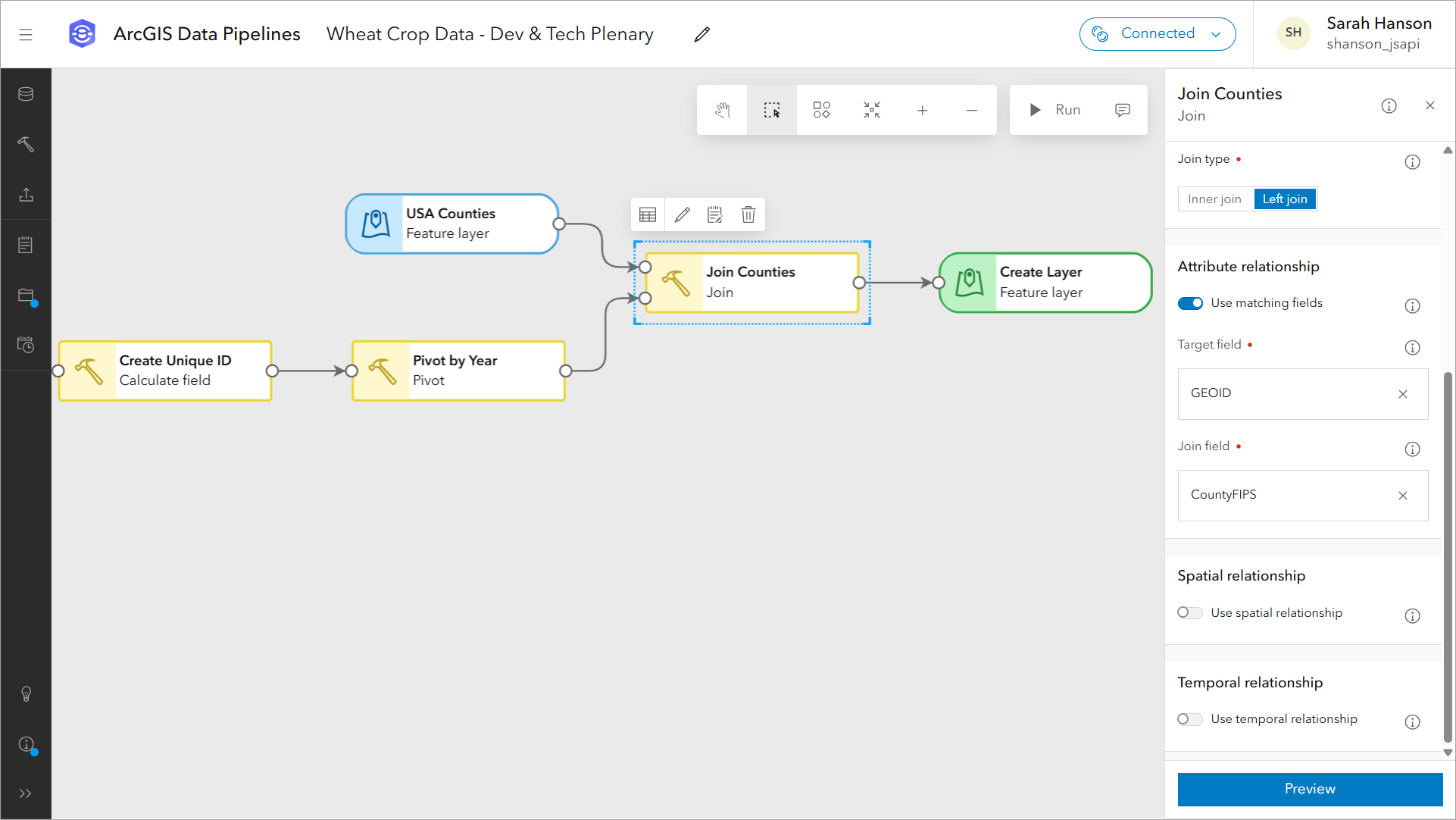Turn off Use matching fields

coord(1190,302)
